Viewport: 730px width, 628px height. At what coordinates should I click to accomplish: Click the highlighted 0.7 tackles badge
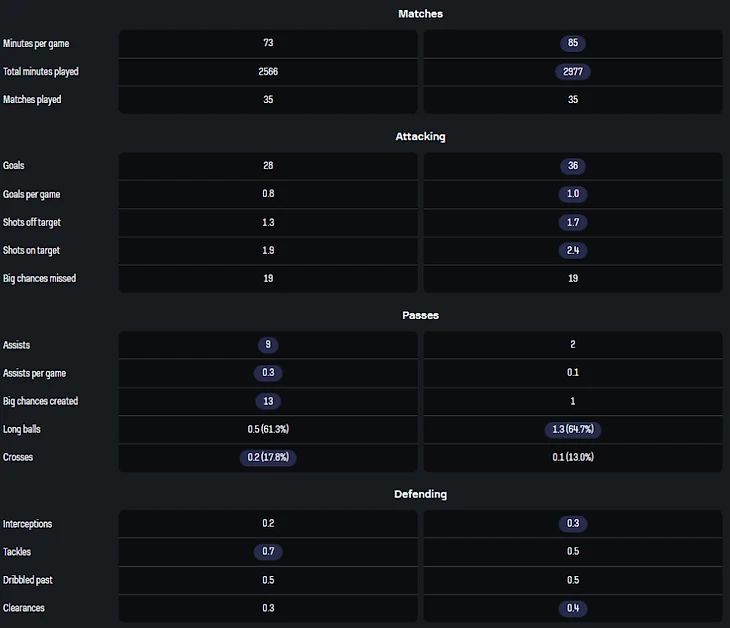tap(267, 552)
